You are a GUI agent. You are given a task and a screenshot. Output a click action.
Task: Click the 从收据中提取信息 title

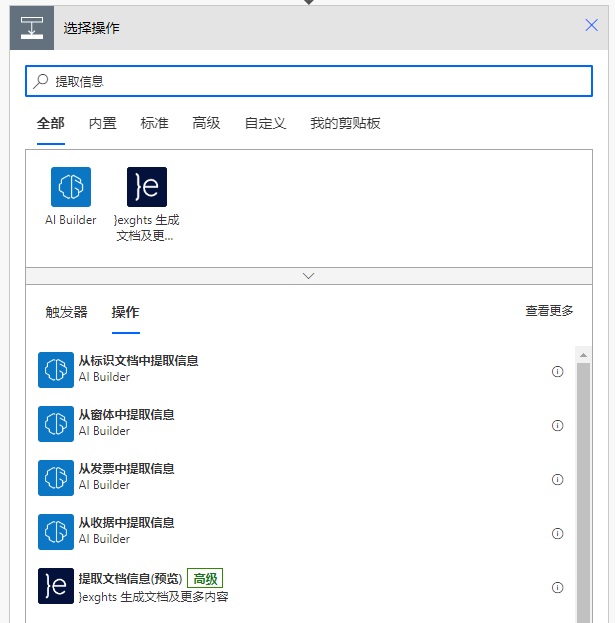tap(127, 523)
